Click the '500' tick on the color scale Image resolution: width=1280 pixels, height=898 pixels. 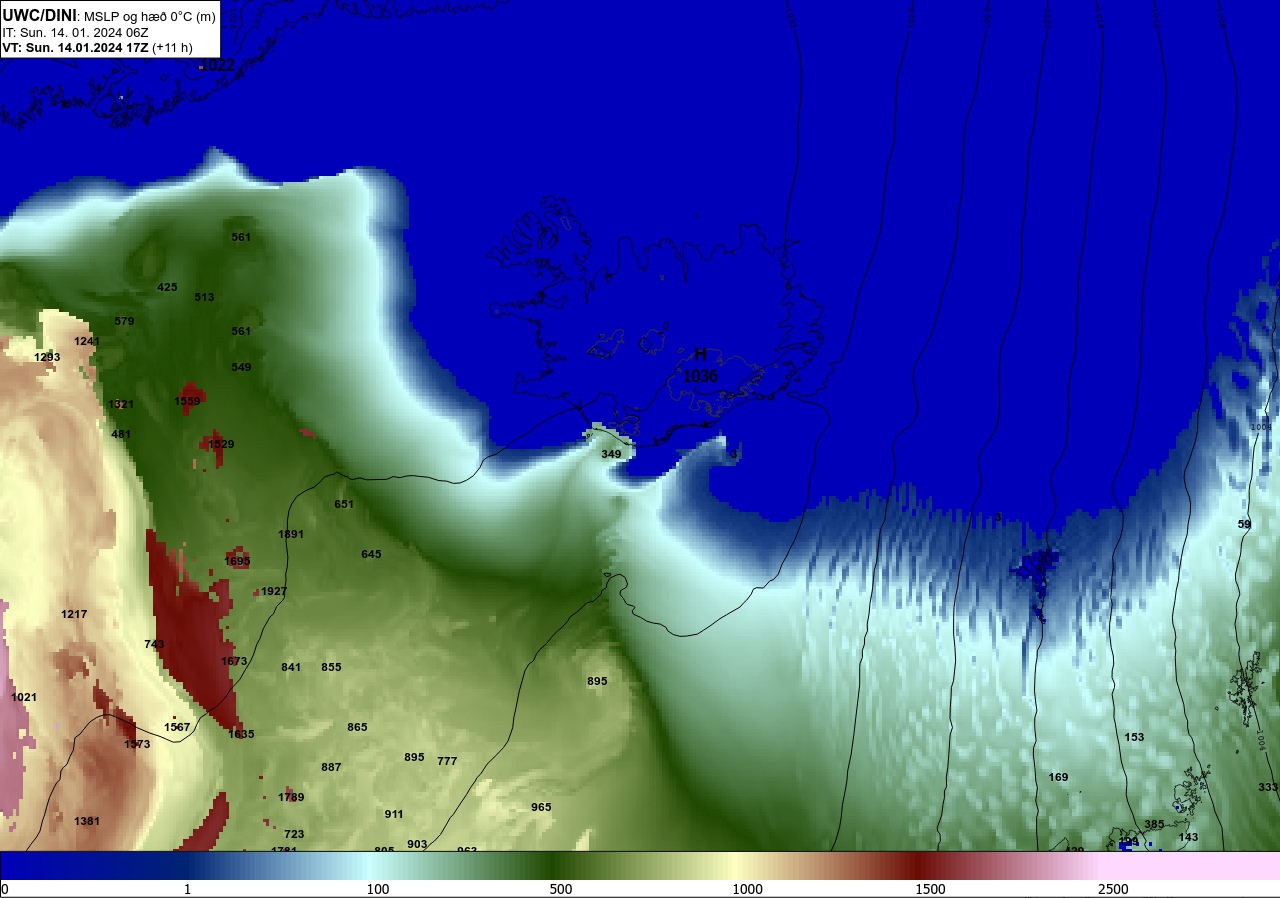pyautogui.click(x=560, y=889)
